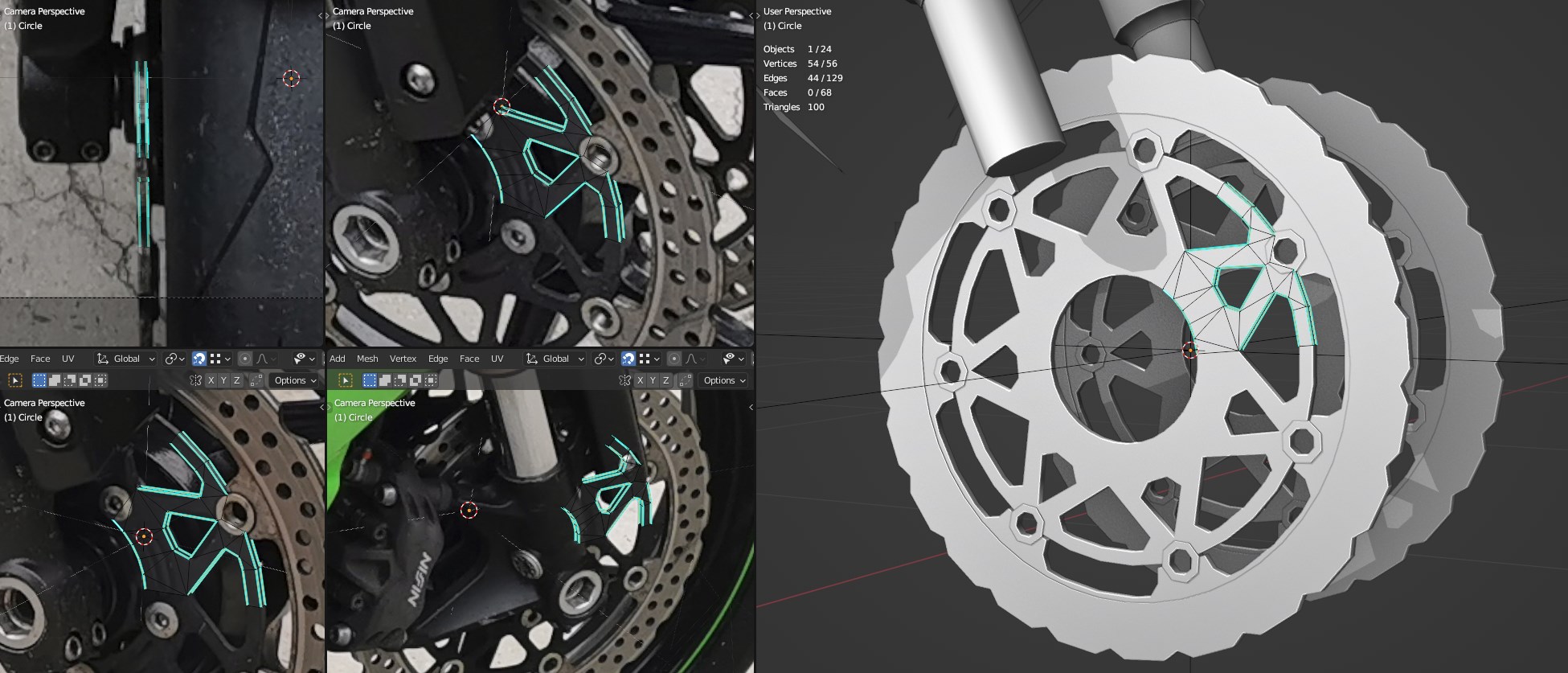Viewport: 1568px width, 673px height.
Task: Choose 'Extend selection' mode in right header
Action: [385, 380]
